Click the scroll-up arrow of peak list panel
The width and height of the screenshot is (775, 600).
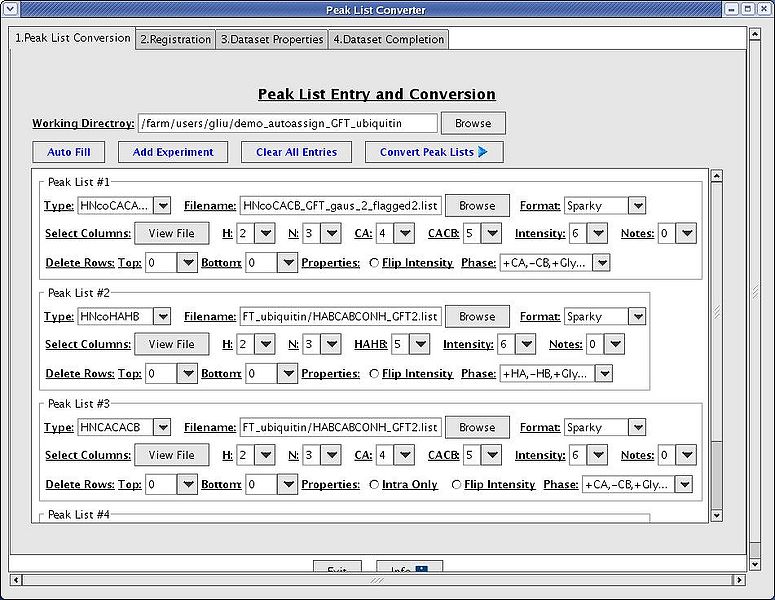(x=716, y=177)
